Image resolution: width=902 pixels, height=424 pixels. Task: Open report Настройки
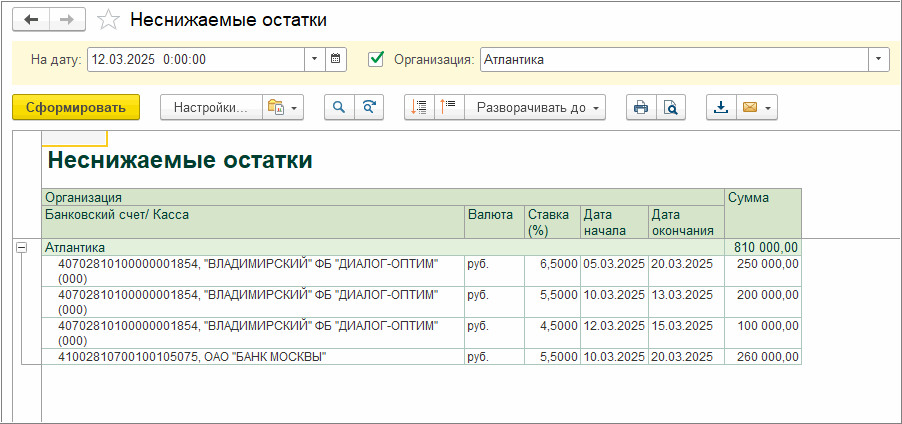210,108
